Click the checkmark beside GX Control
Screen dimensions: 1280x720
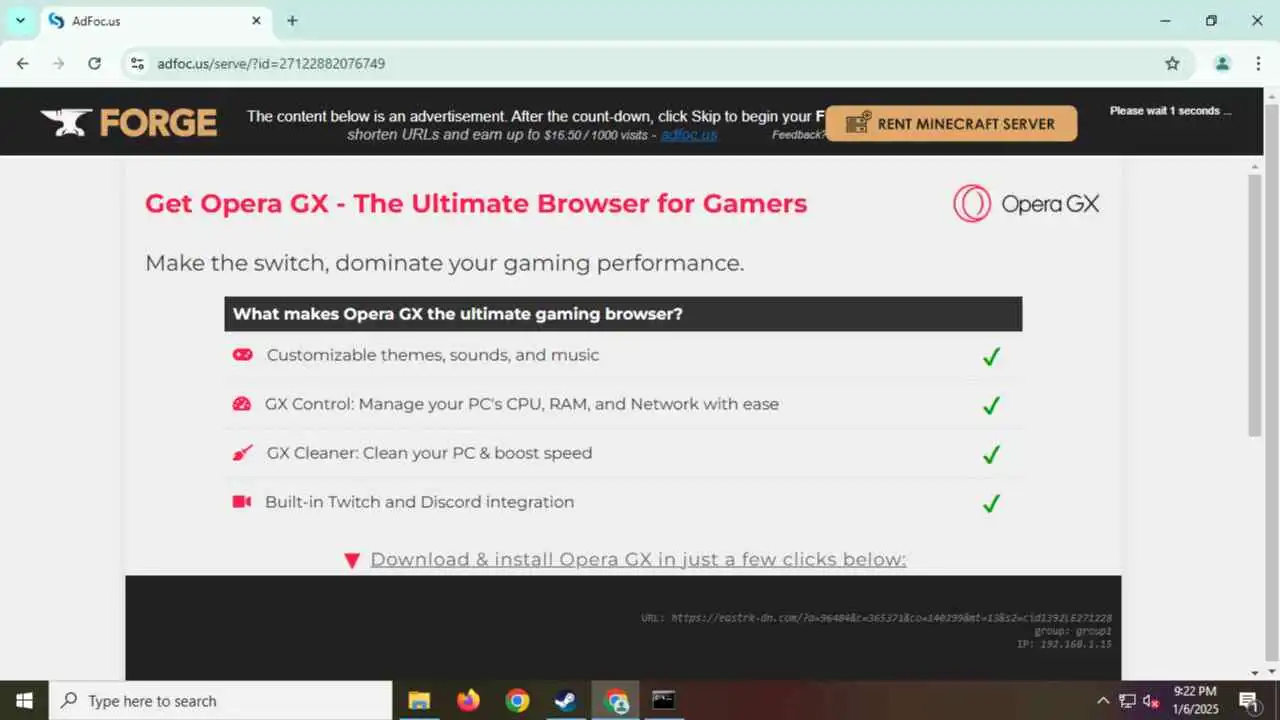[991, 405]
